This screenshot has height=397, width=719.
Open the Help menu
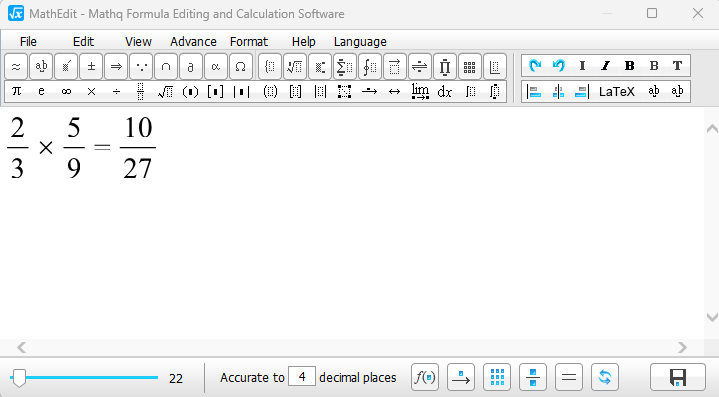click(x=304, y=42)
